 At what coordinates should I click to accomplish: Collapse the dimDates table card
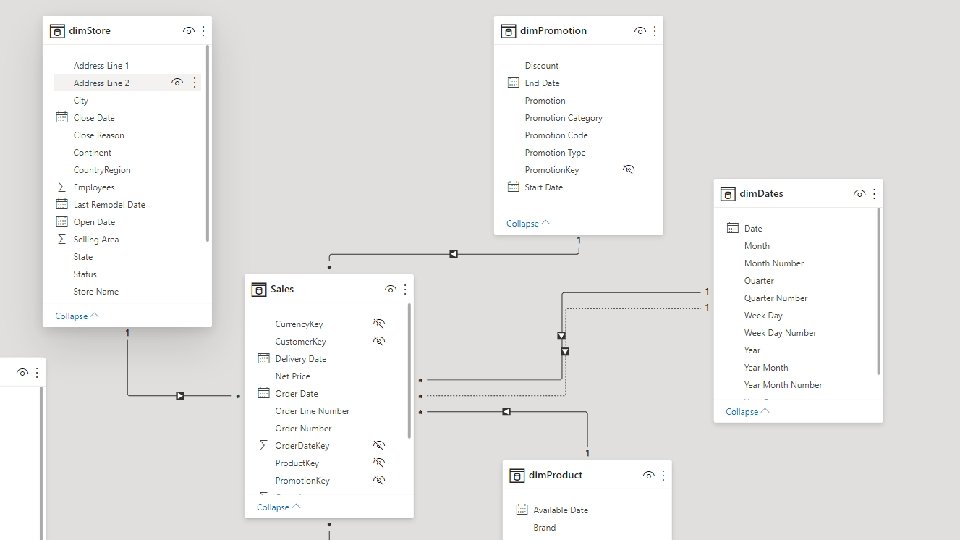point(747,411)
